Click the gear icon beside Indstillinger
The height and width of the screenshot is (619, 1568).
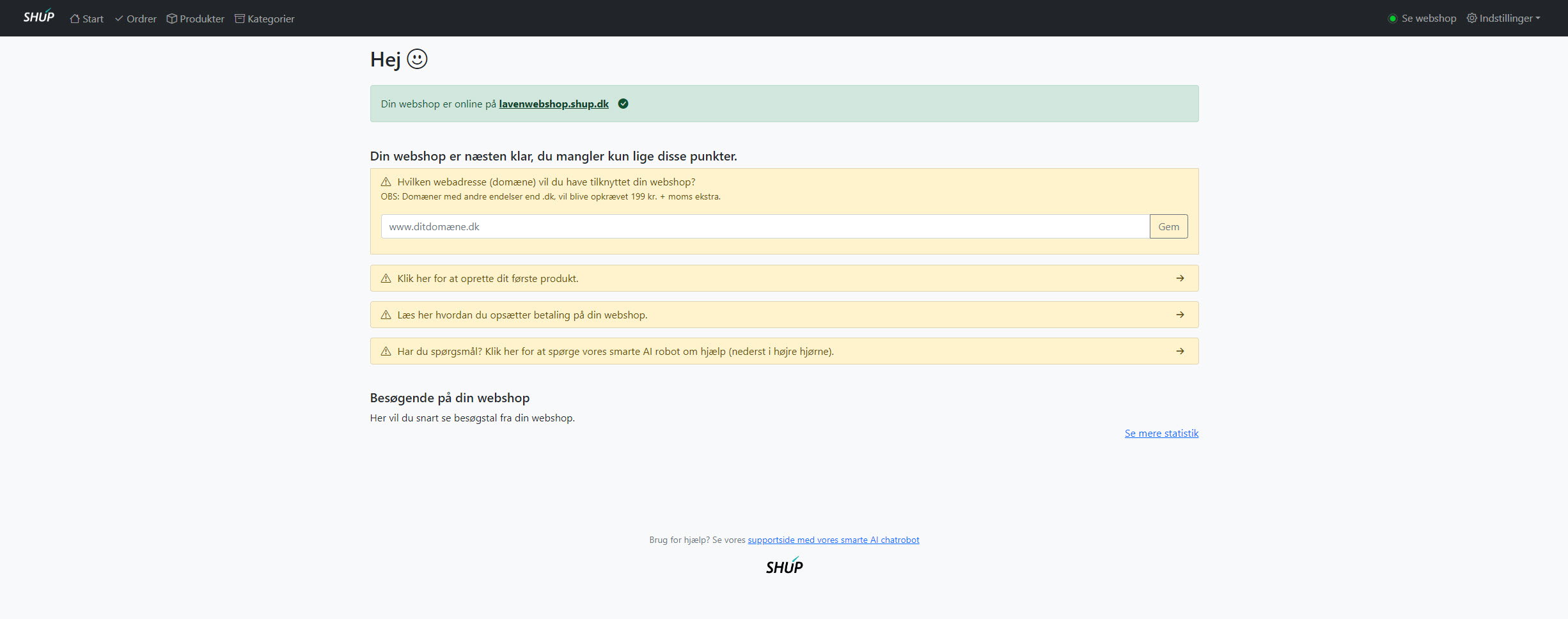1471,18
